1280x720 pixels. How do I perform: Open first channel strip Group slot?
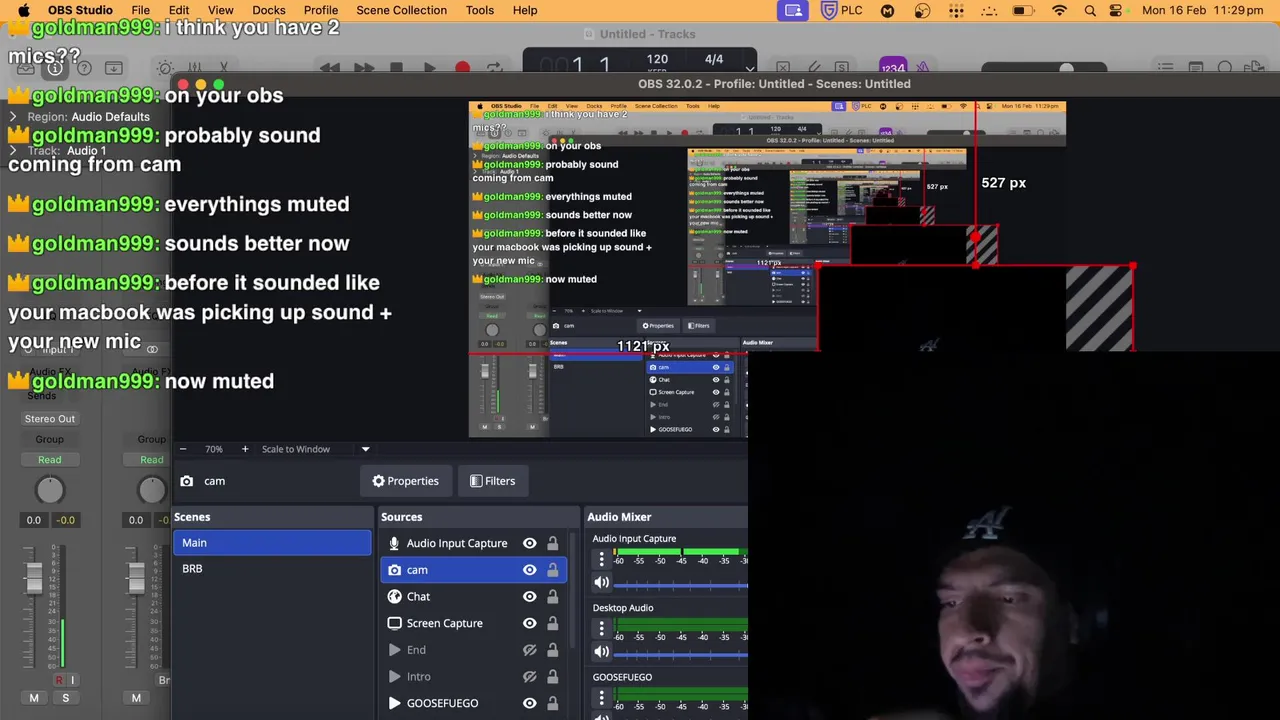pos(49,439)
